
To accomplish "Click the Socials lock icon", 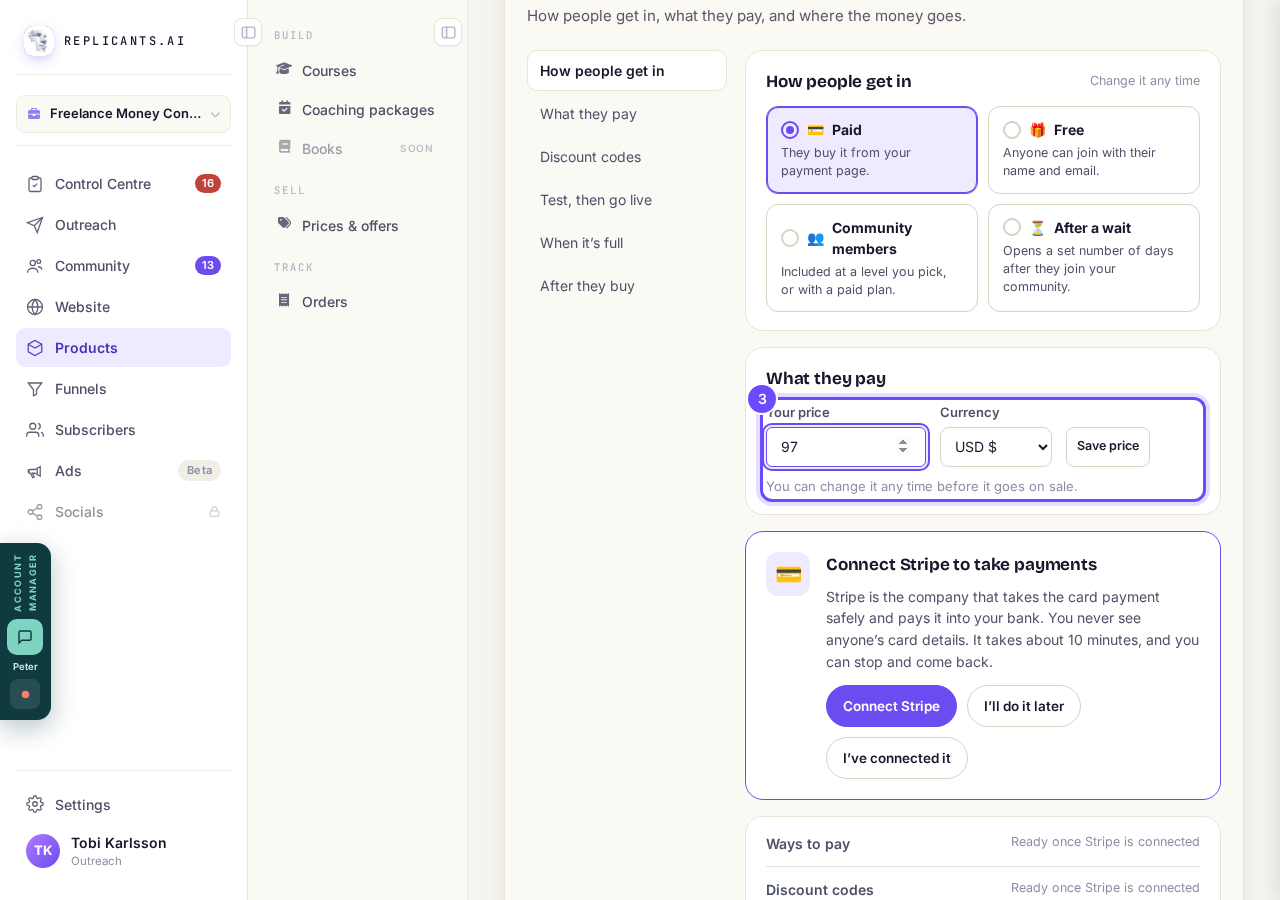I will pos(214,512).
